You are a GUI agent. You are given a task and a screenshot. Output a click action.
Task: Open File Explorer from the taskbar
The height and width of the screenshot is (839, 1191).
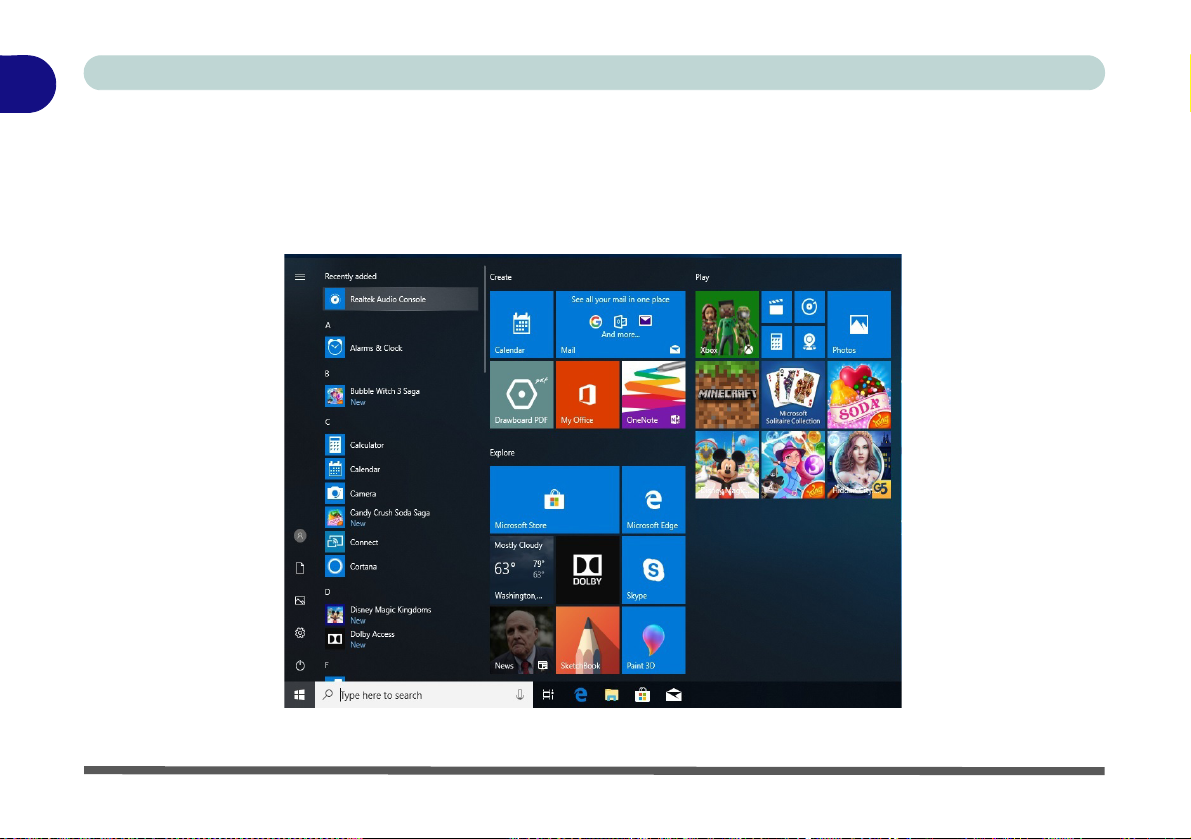click(611, 695)
